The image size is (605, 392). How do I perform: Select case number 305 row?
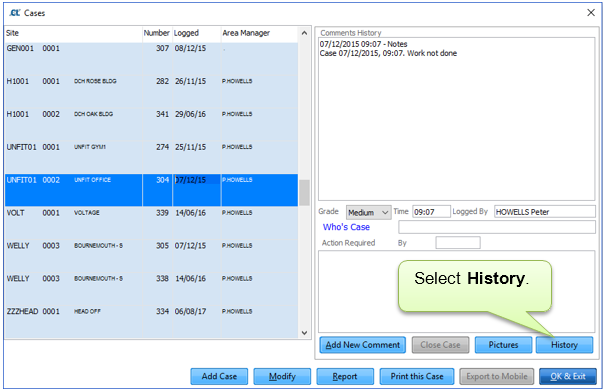[151, 256]
